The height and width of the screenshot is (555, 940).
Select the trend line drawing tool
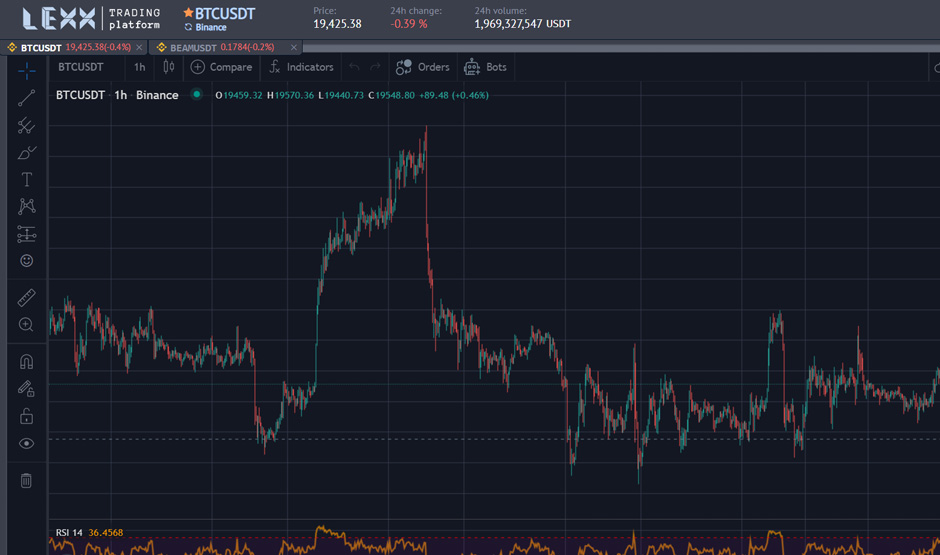tap(26, 98)
